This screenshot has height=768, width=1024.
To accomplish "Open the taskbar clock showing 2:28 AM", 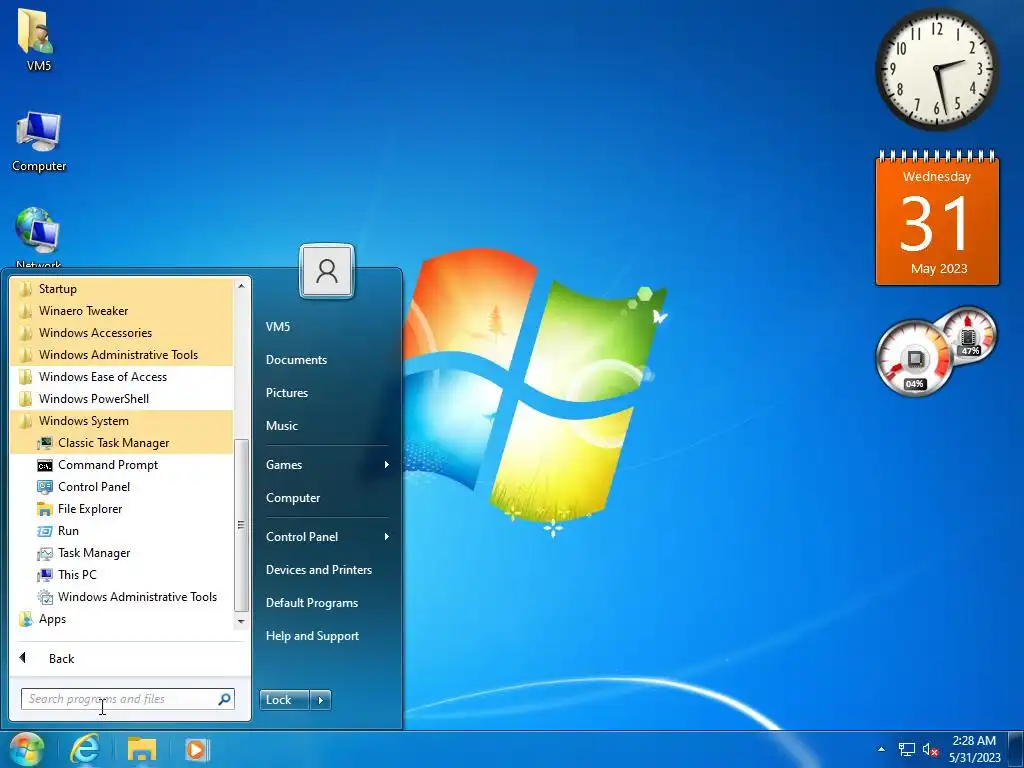I will pos(974,749).
